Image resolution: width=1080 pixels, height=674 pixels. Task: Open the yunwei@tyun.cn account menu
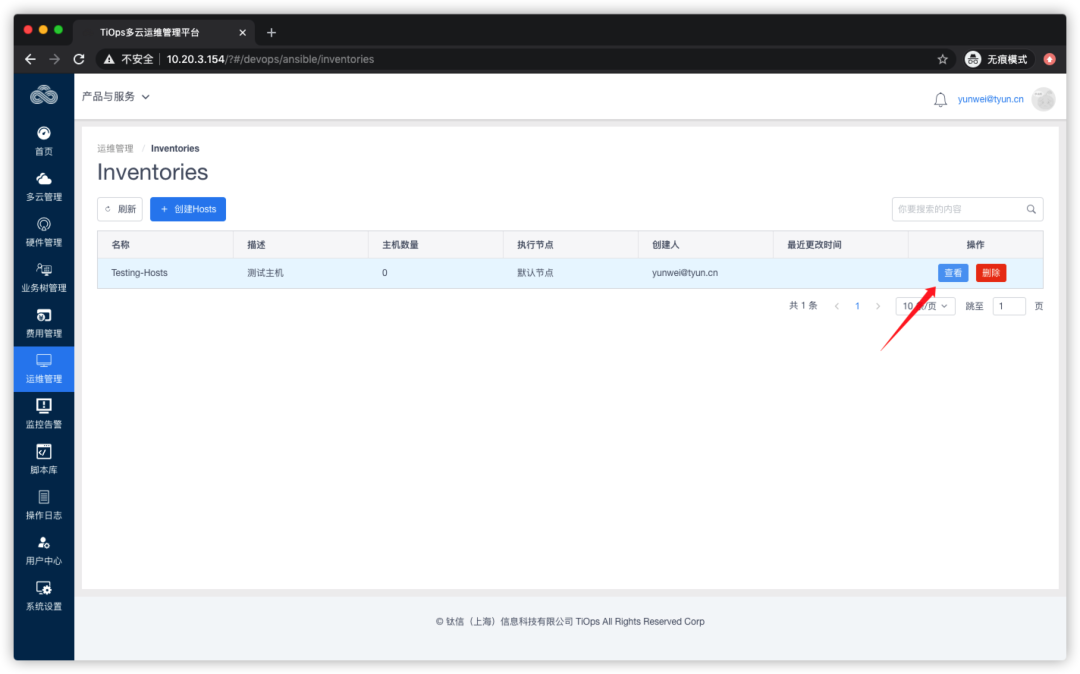coord(990,98)
